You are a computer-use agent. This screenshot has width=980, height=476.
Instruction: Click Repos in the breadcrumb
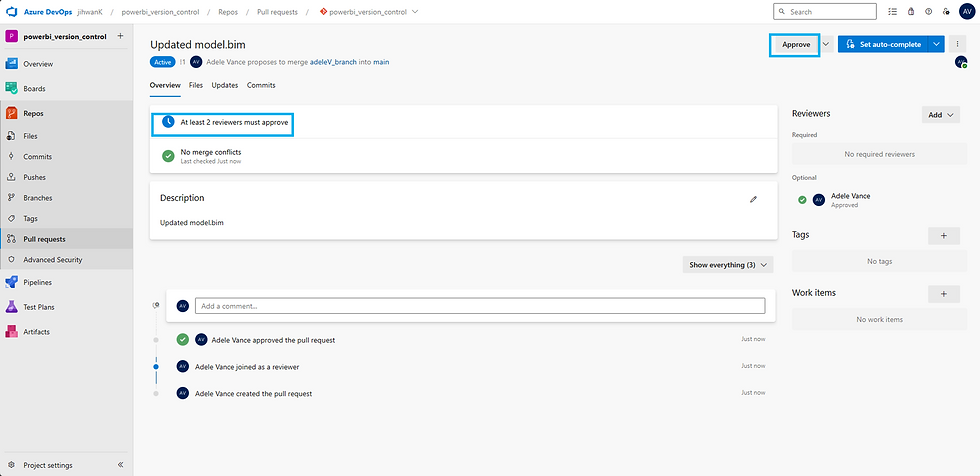(x=228, y=12)
